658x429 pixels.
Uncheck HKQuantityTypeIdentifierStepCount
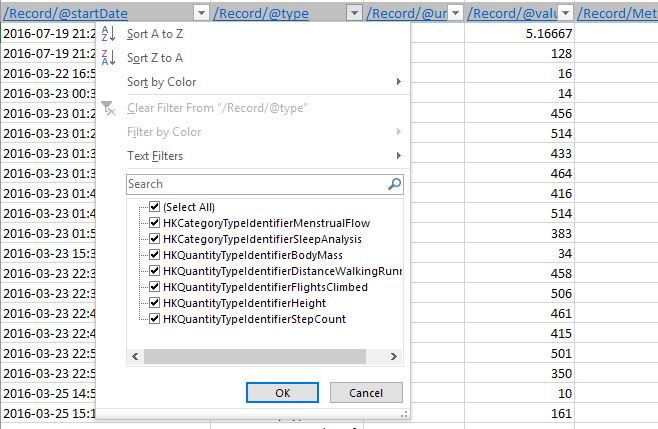(x=154, y=319)
